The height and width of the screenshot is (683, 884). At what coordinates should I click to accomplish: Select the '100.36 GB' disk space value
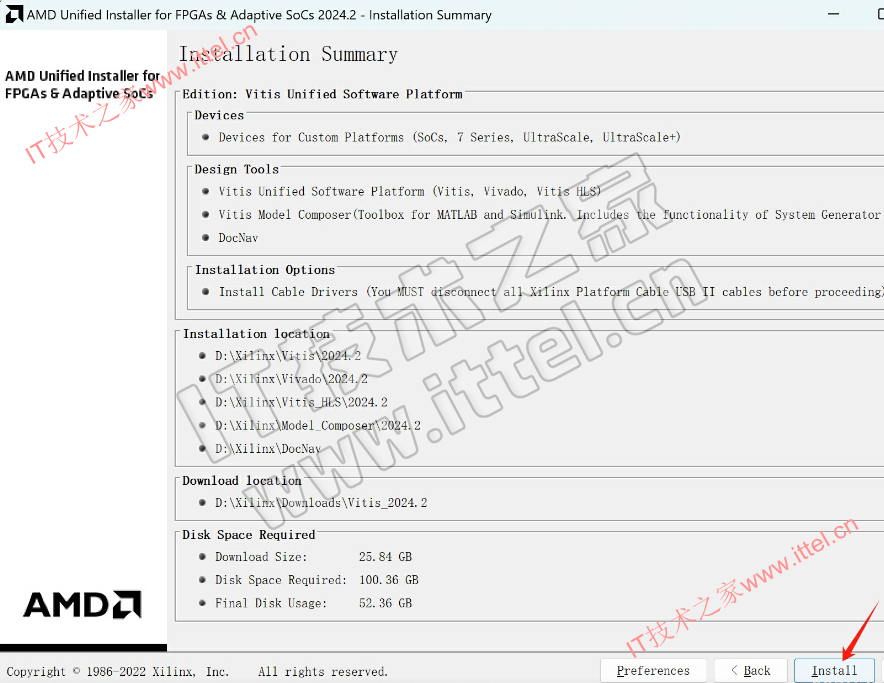tap(389, 580)
